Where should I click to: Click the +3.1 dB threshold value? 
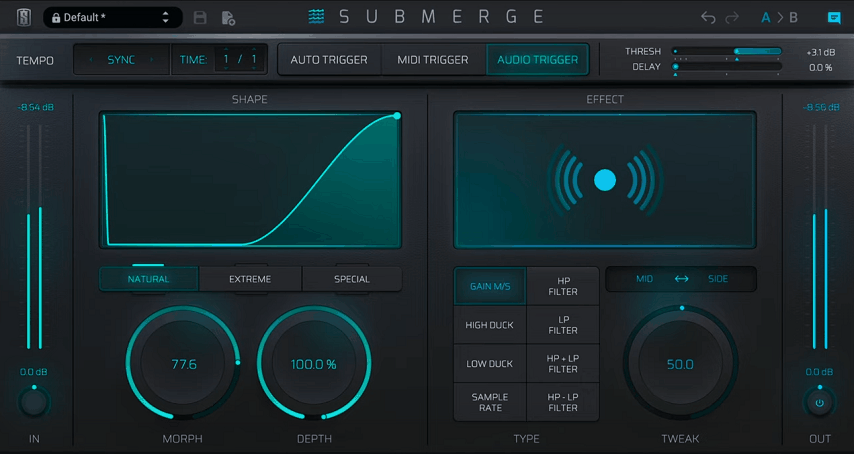coord(821,53)
